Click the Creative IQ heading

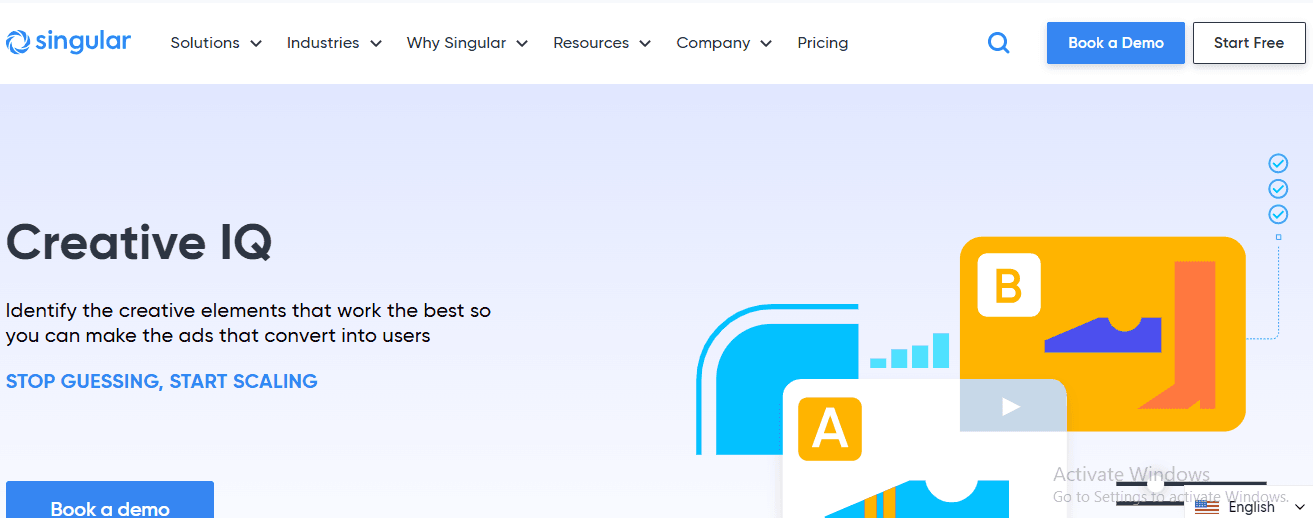(x=139, y=242)
